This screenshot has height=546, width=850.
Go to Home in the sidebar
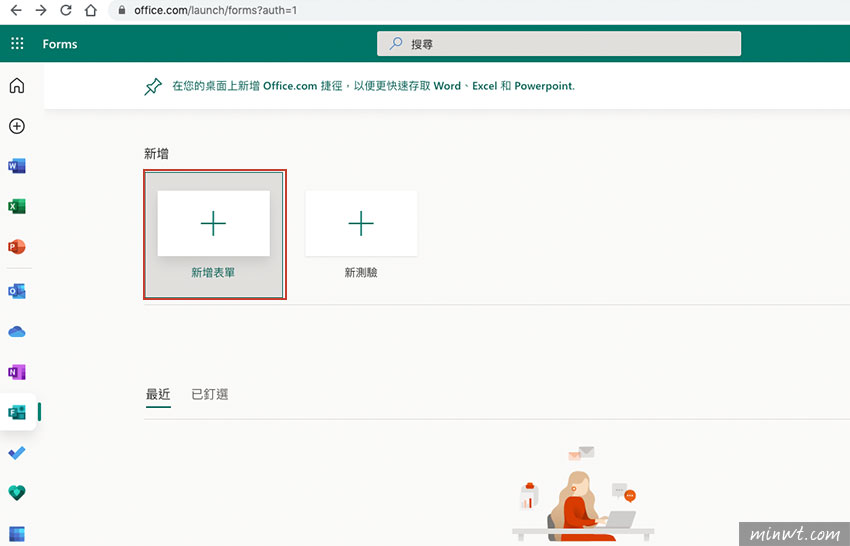(x=17, y=86)
